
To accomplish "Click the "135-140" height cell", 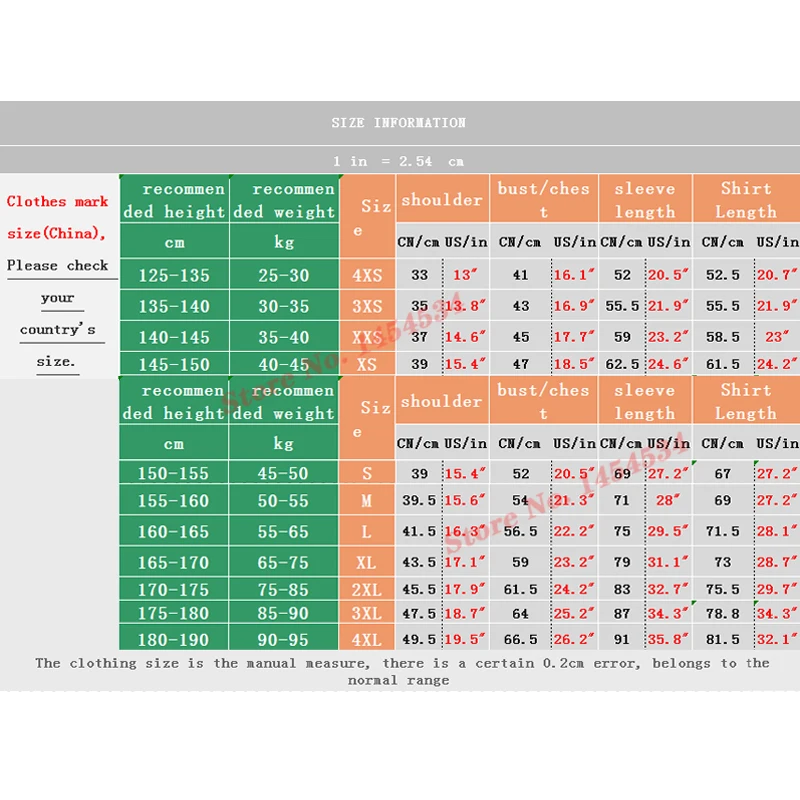I will tap(174, 306).
